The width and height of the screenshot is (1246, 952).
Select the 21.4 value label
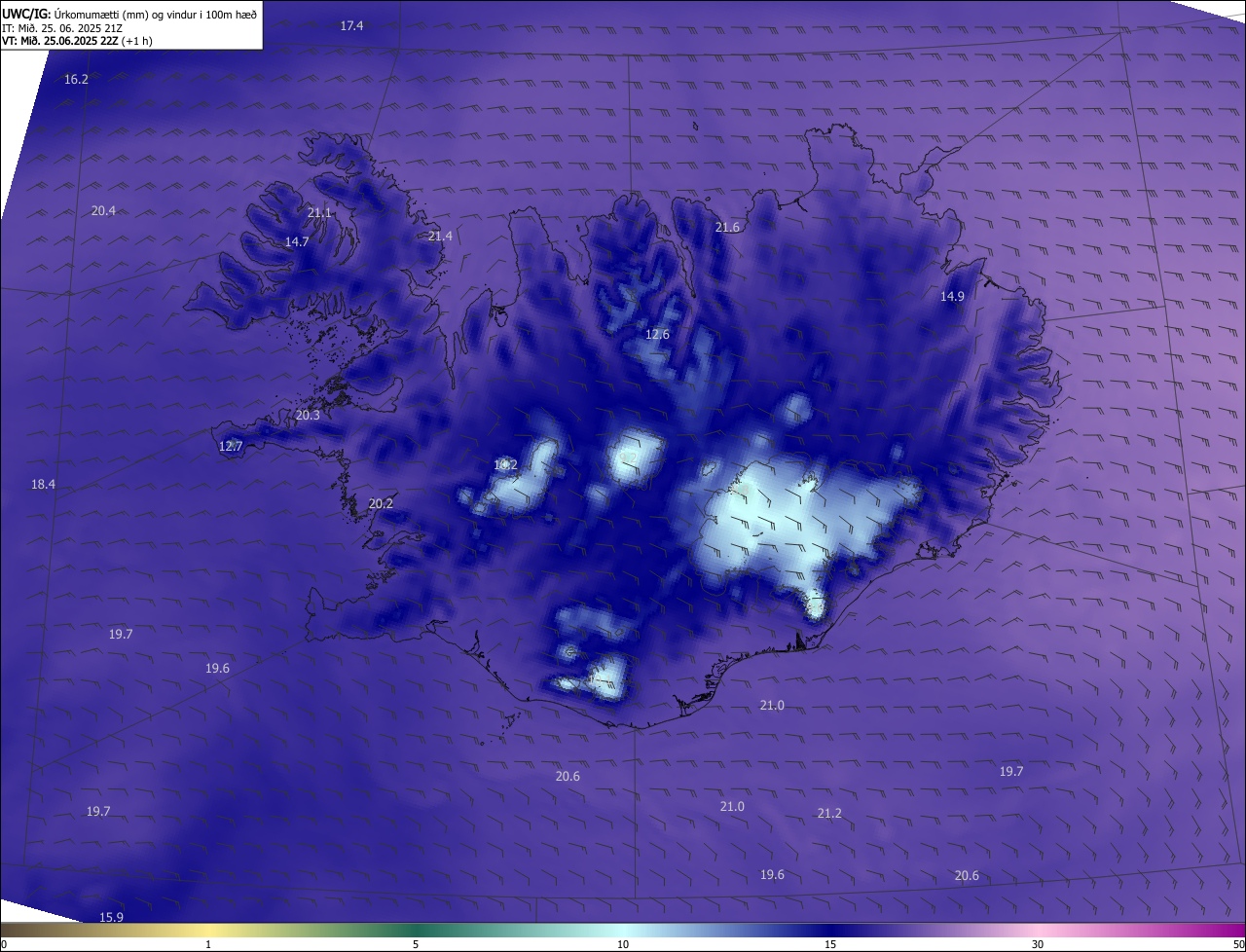click(440, 236)
